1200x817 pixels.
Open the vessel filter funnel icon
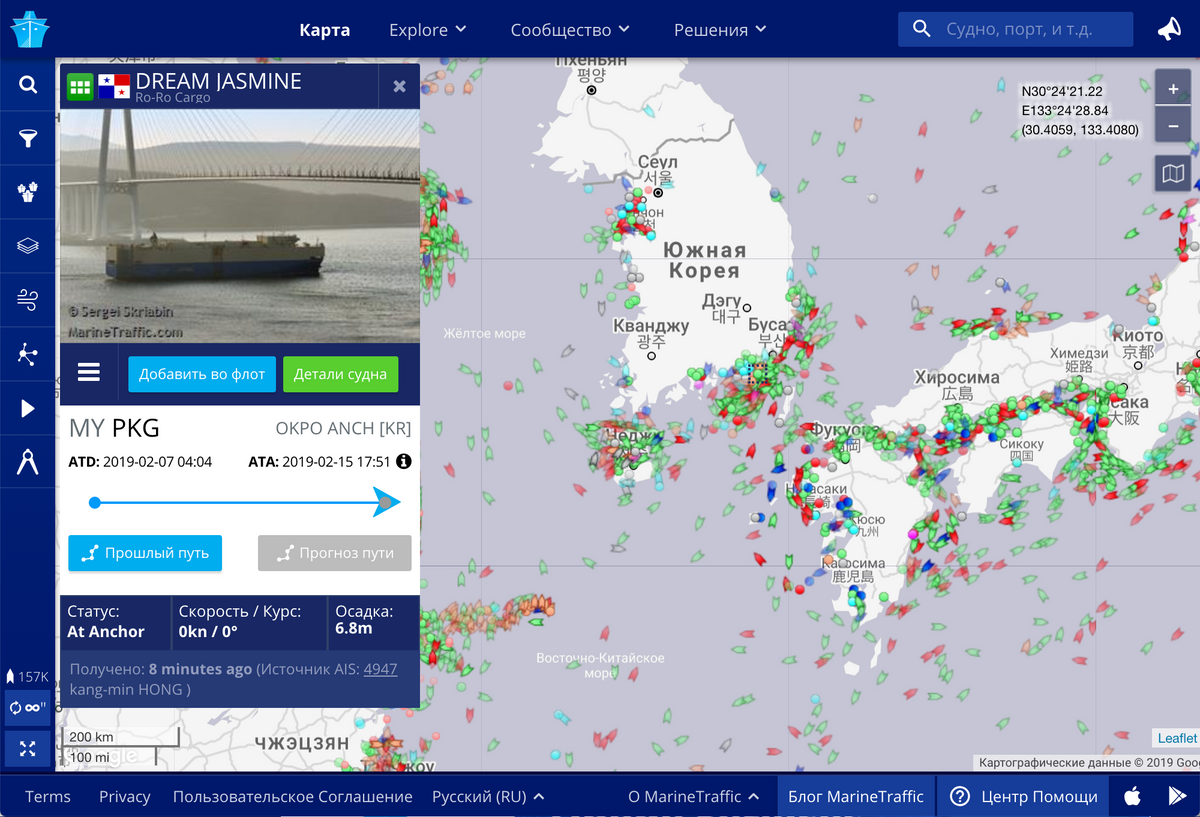point(27,139)
